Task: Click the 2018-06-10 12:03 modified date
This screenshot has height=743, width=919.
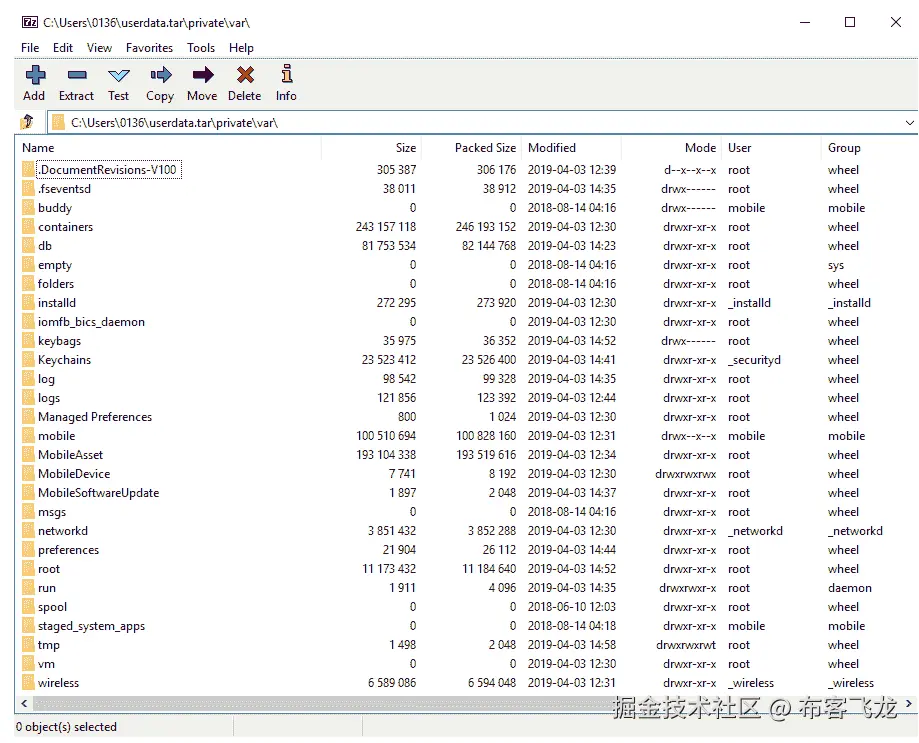Action: click(x=571, y=606)
